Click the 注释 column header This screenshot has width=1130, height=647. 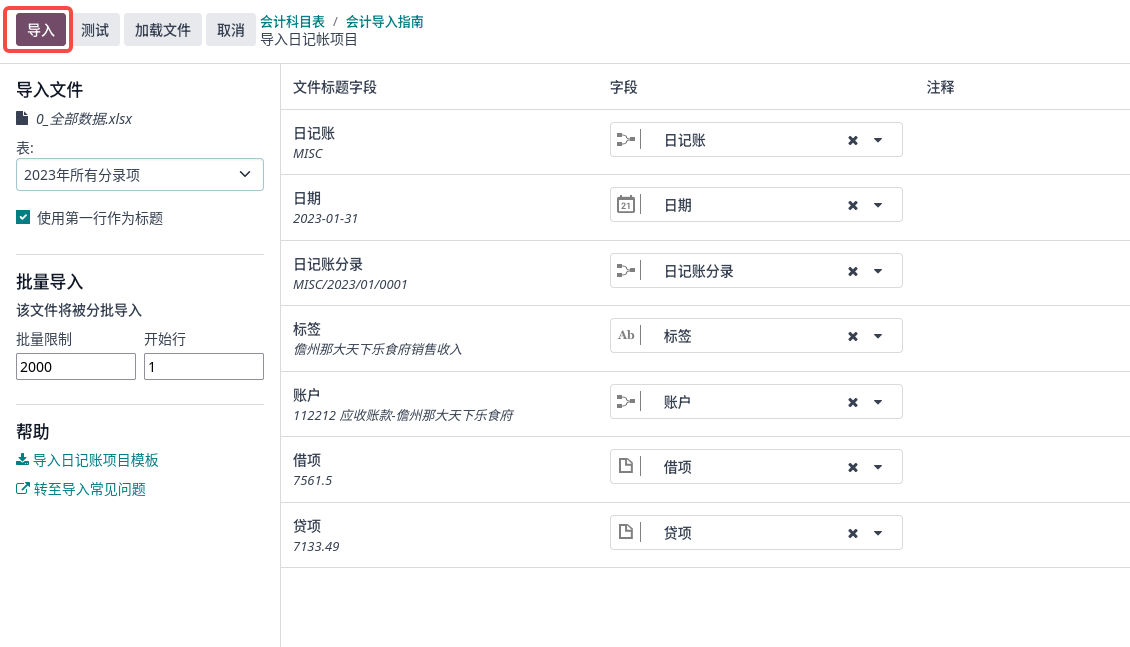point(940,87)
